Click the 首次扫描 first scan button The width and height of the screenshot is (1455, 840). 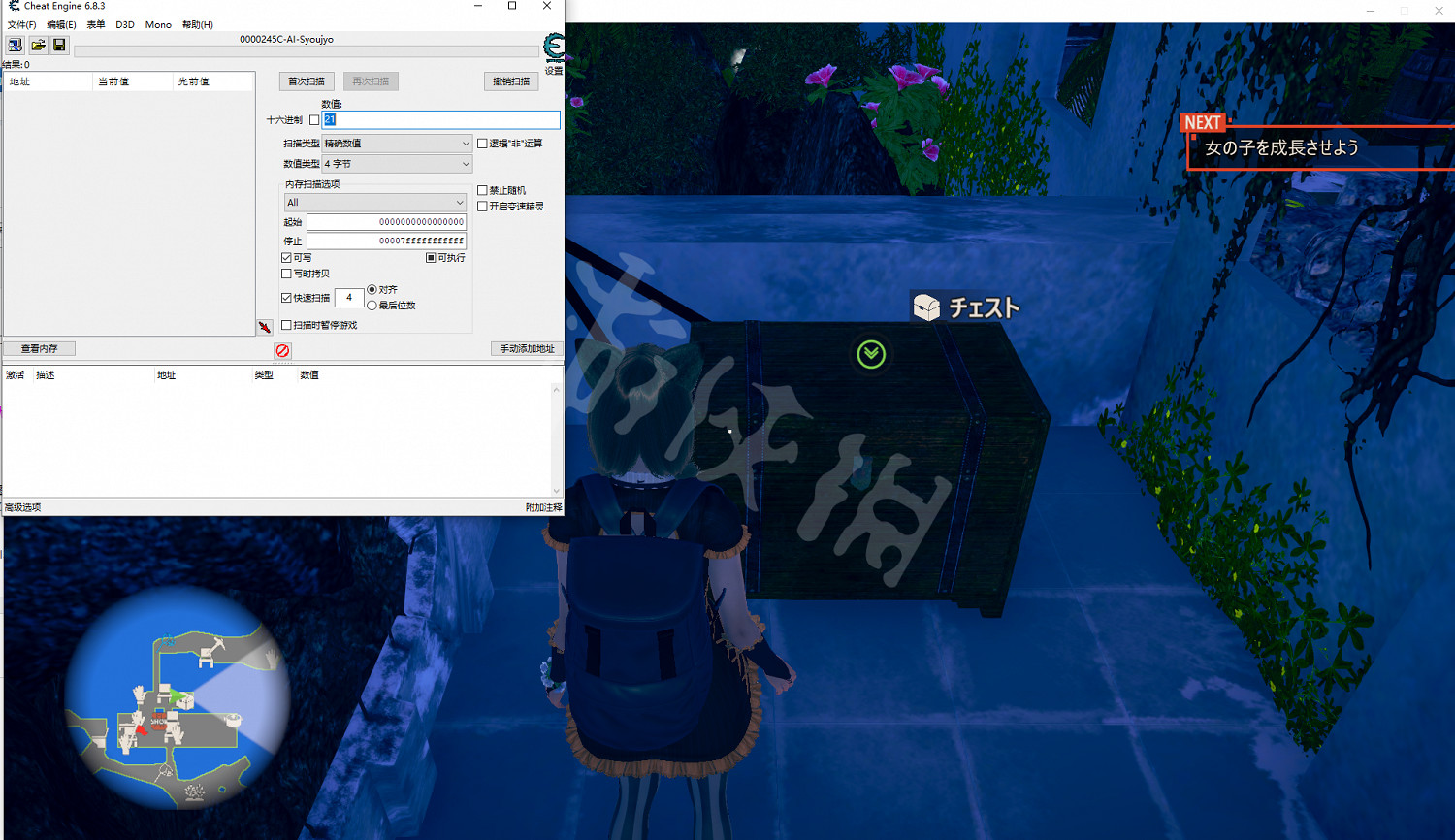coord(307,81)
